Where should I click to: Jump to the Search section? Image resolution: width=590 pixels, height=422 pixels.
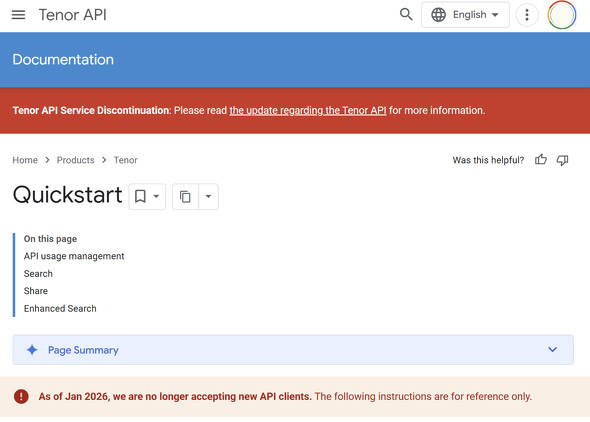click(38, 273)
